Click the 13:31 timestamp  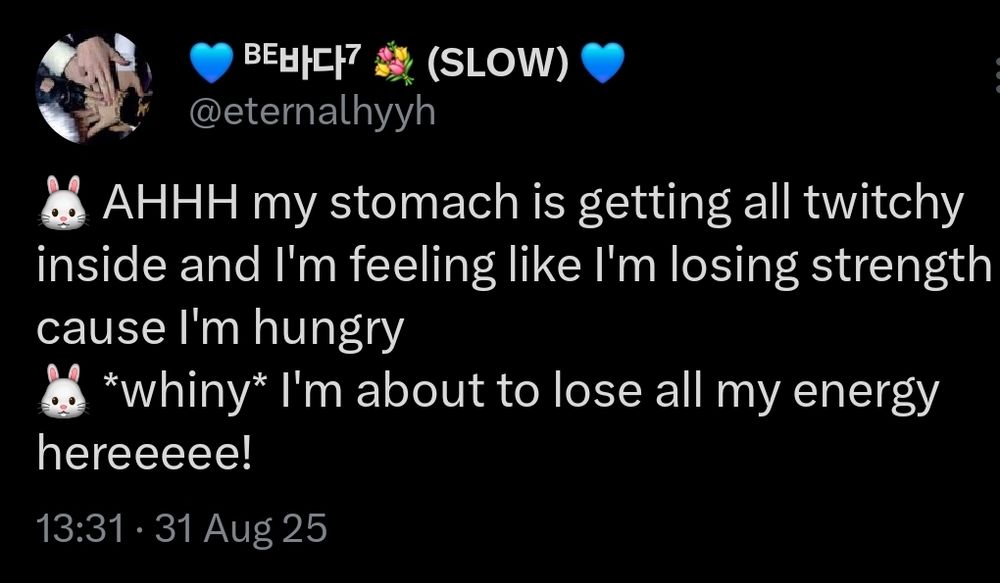[x=80, y=529]
